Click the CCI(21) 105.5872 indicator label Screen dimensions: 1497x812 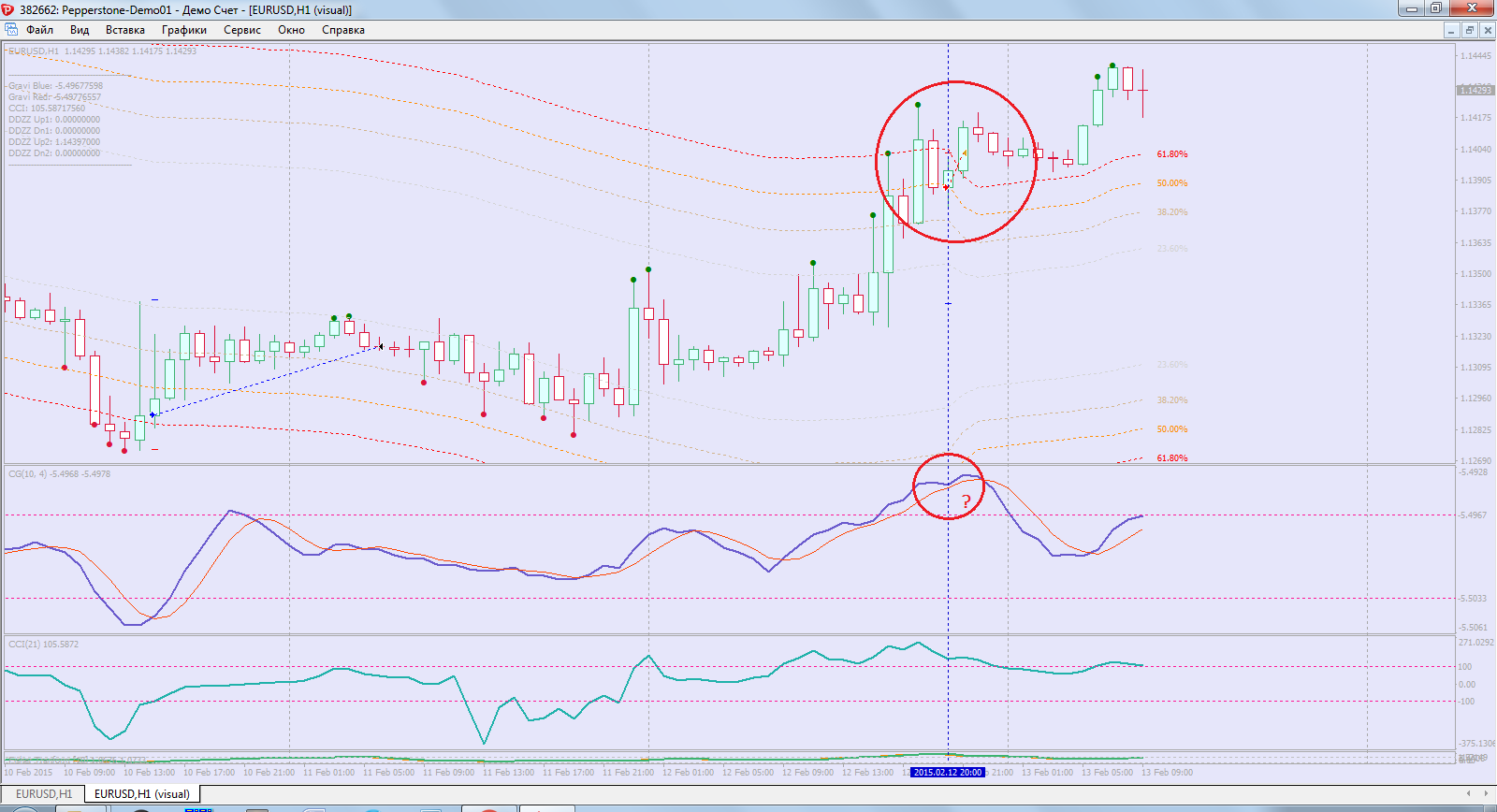click(44, 645)
